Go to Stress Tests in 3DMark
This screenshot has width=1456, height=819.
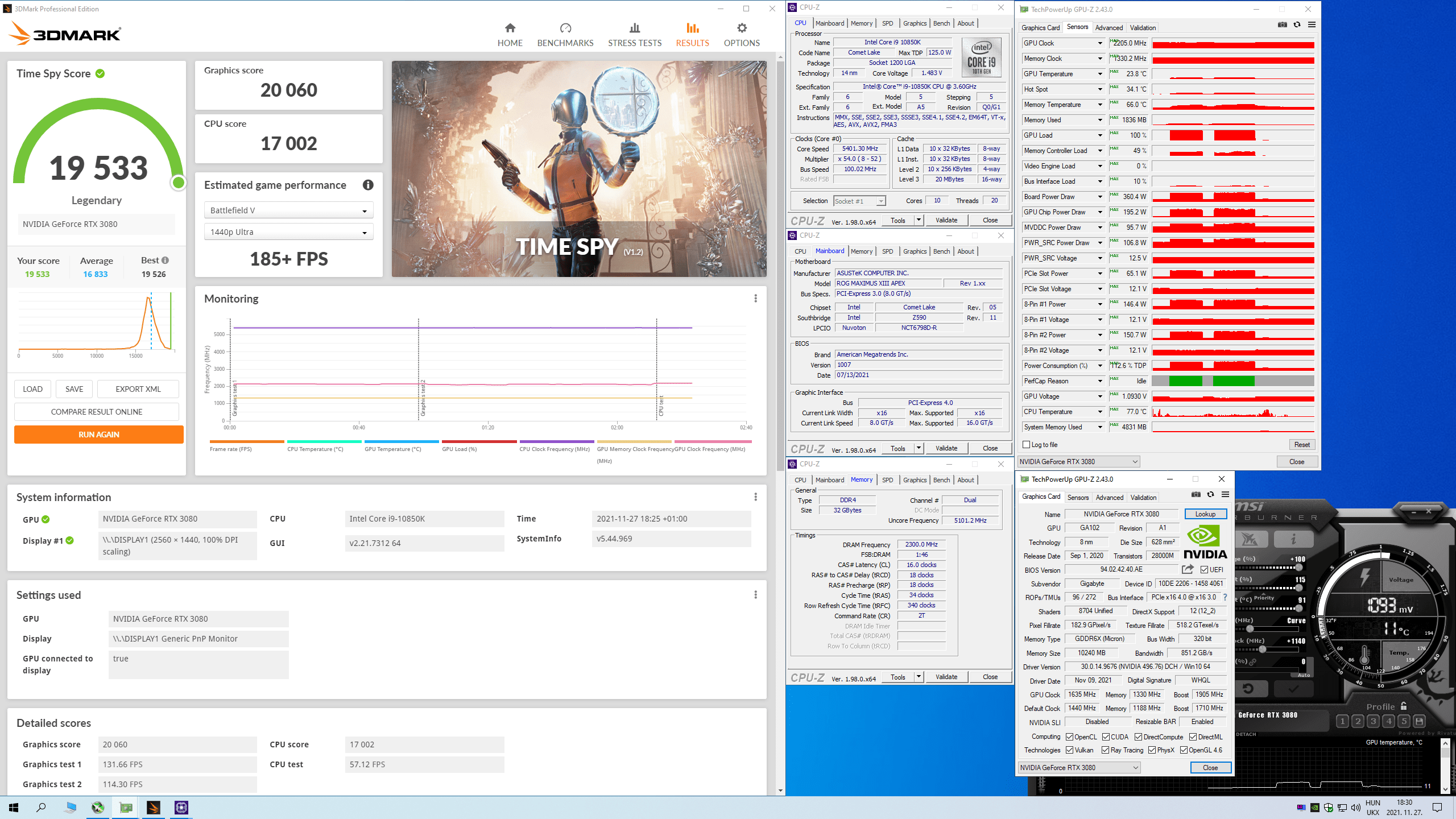click(634, 35)
